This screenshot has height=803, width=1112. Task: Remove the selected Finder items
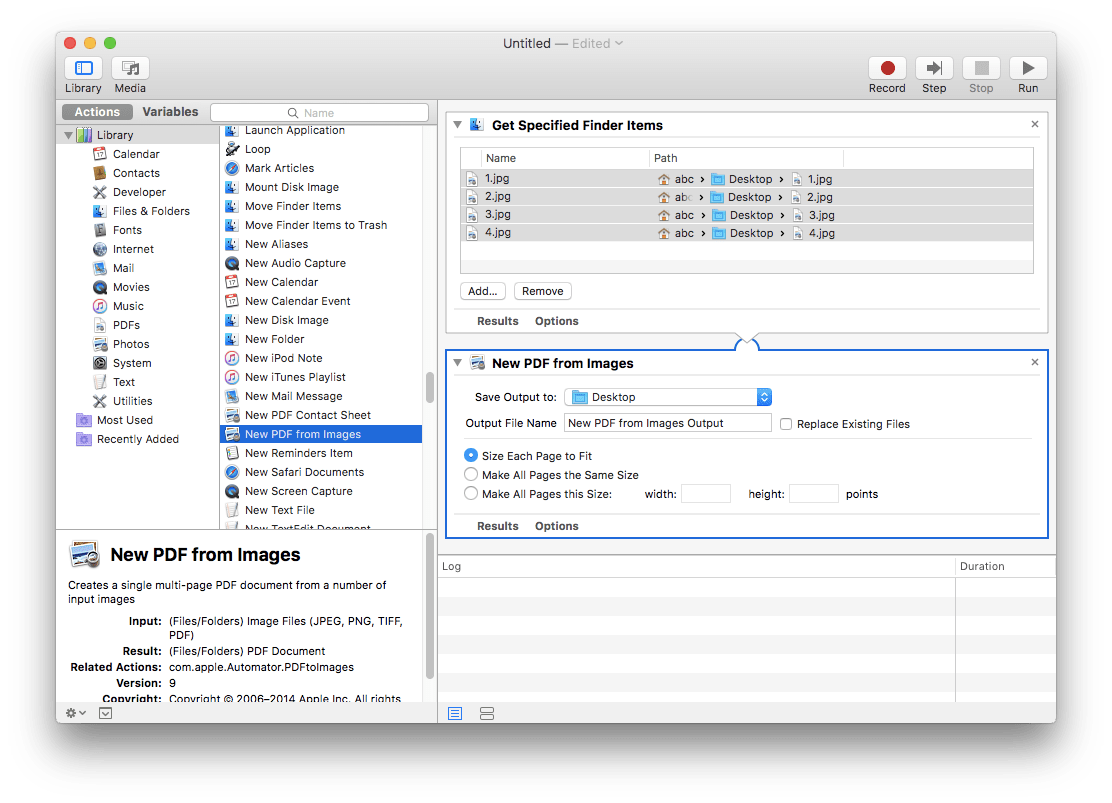[542, 290]
